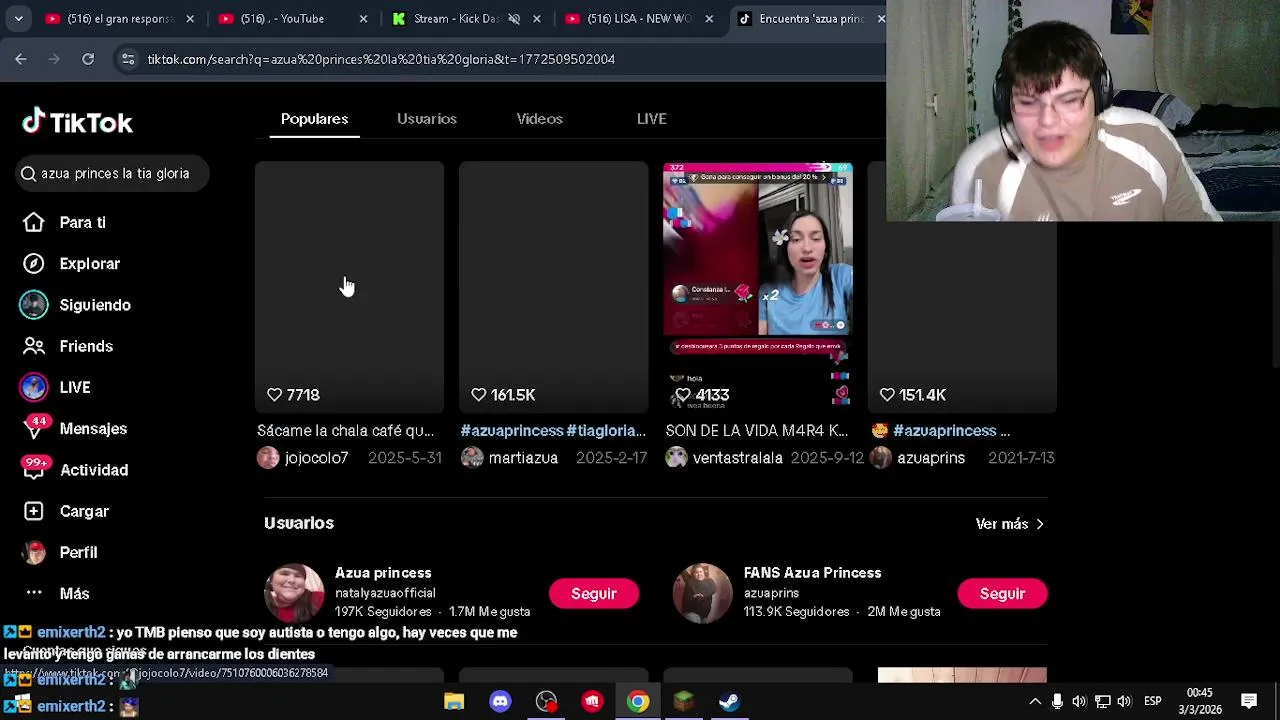This screenshot has height=720, width=1280.
Task: Click martiazua avatar under second video
Action: [472, 458]
